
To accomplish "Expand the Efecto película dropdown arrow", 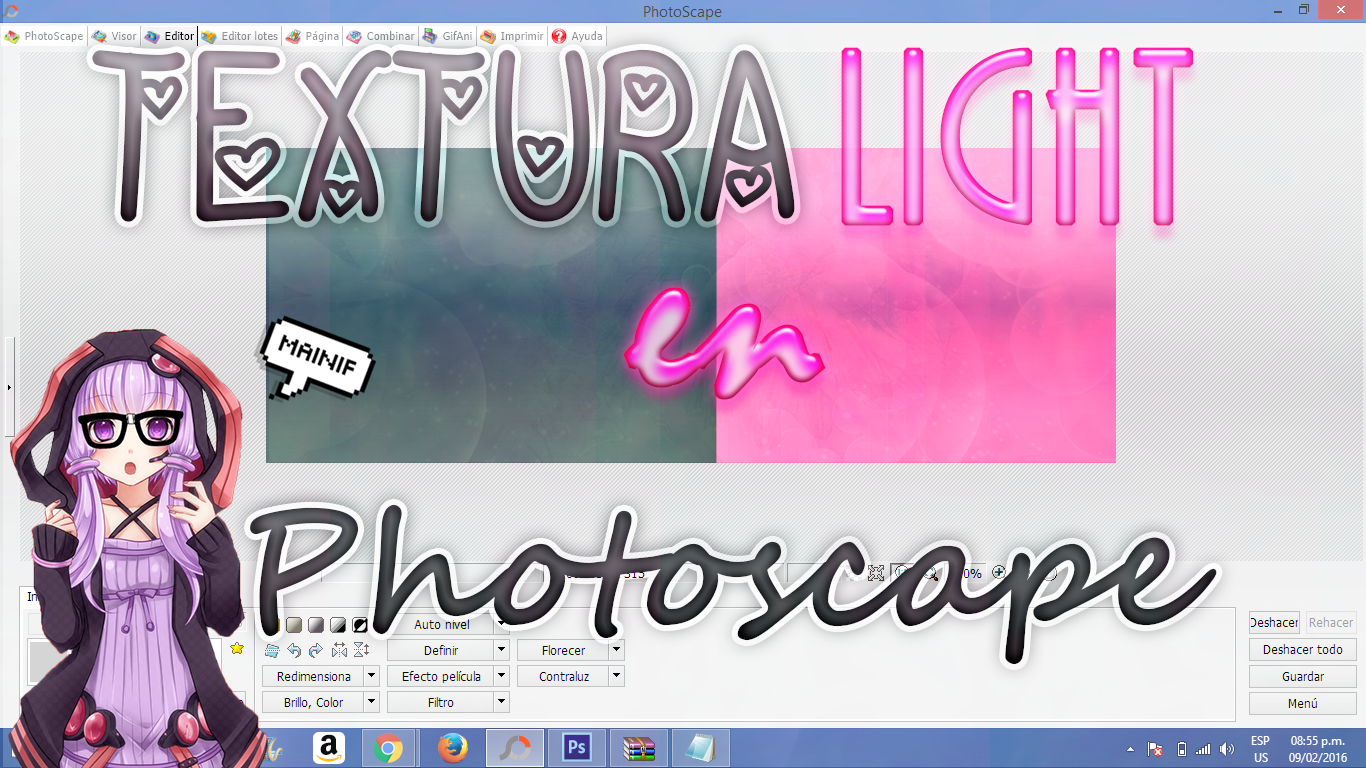I will coord(502,676).
